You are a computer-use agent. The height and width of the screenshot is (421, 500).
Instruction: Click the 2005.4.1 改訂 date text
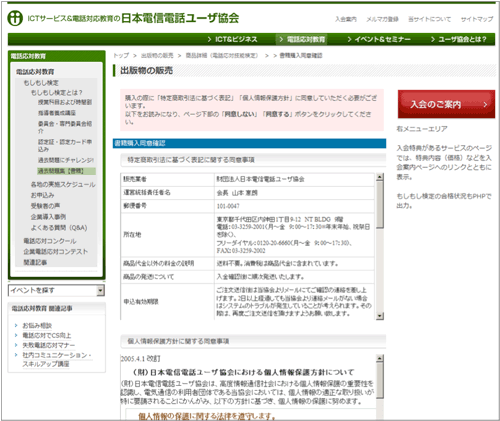(x=140, y=359)
